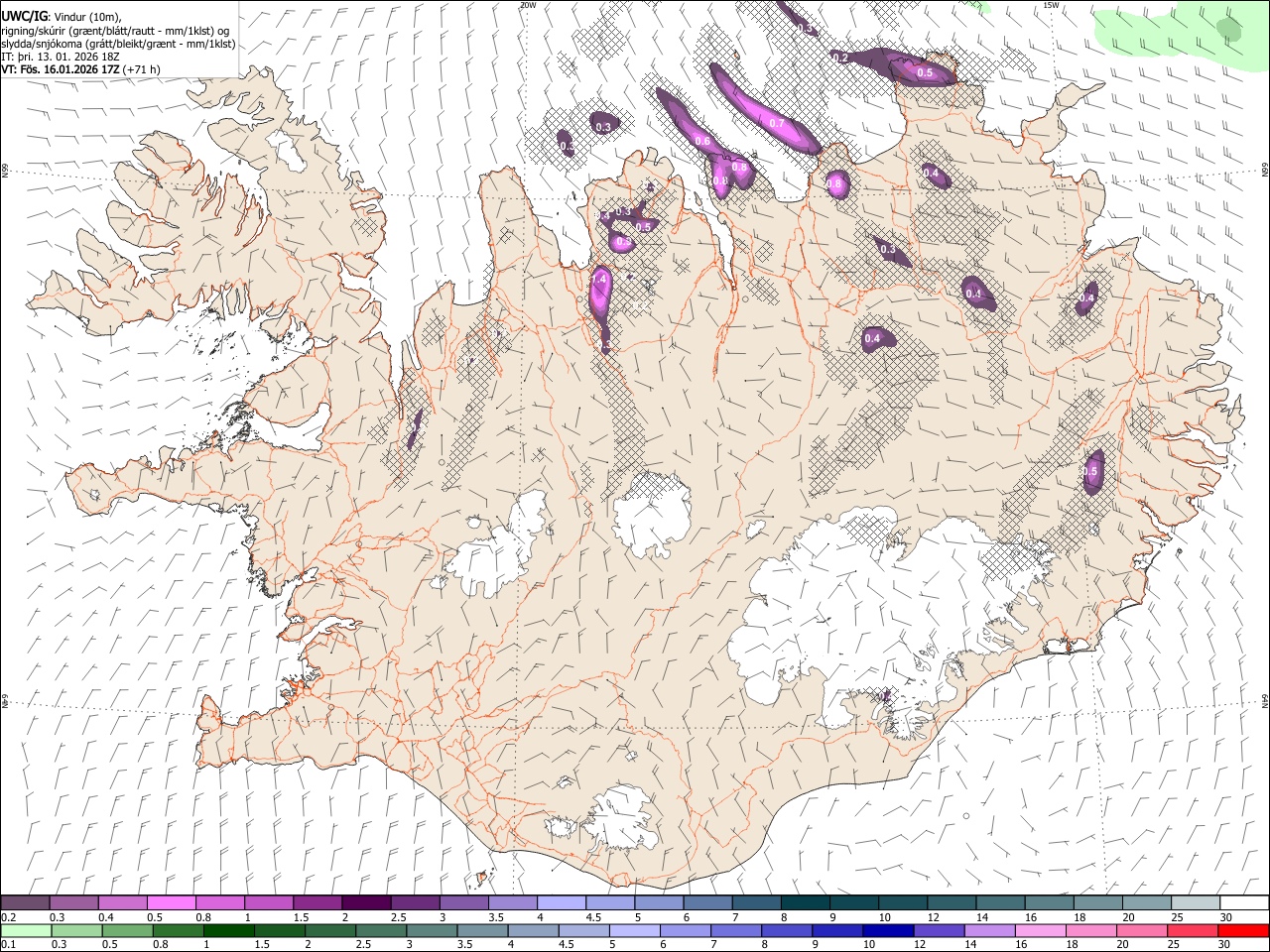Viewport: 1270px width, 952px height.
Task: Click the 0.7 snowfall label offshore north
Action: pos(777,124)
